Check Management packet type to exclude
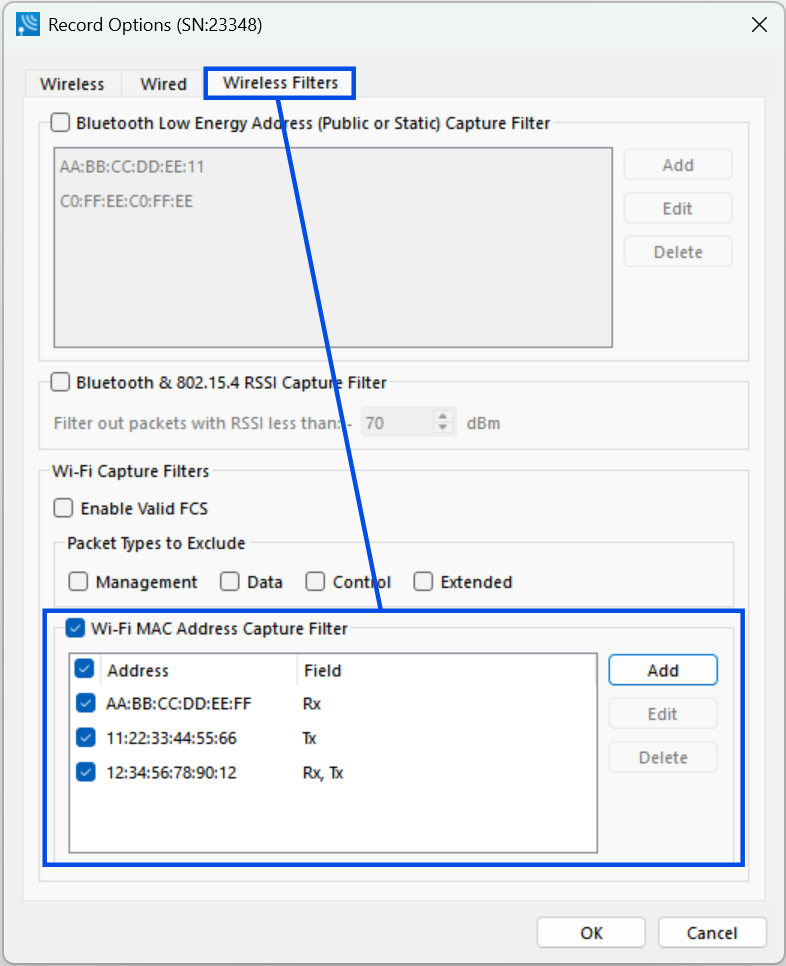 [78, 582]
